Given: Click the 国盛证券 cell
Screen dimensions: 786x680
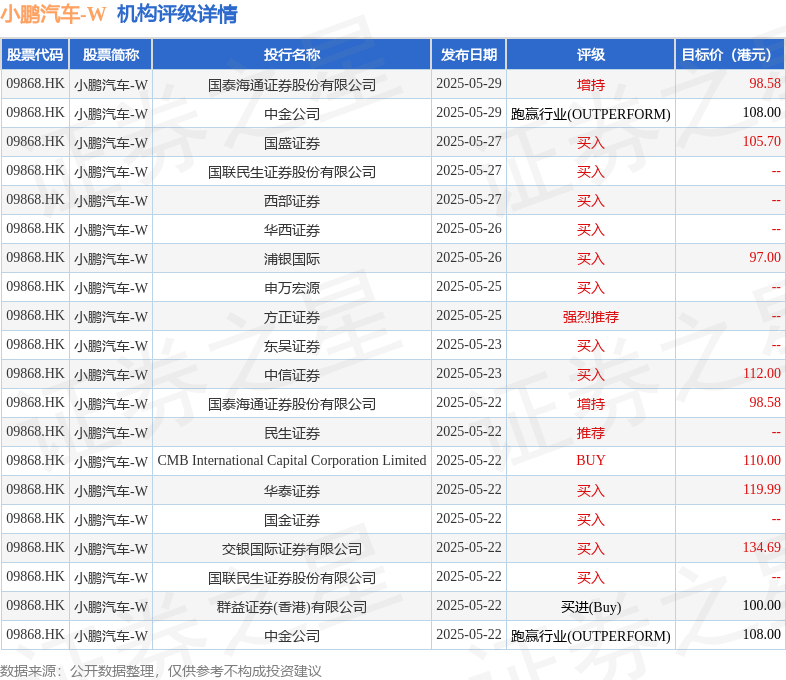Looking at the screenshot, I should (292, 143).
